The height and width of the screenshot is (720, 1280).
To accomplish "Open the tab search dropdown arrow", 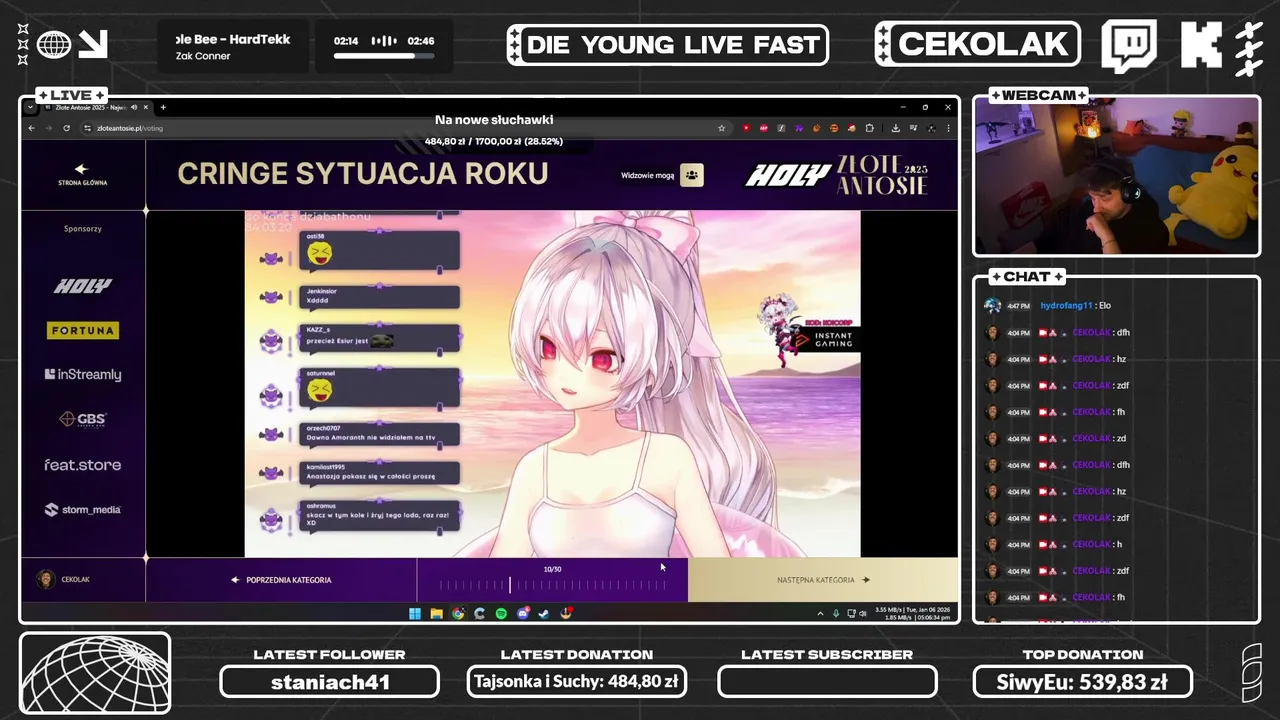I will pyautogui.click(x=30, y=108).
